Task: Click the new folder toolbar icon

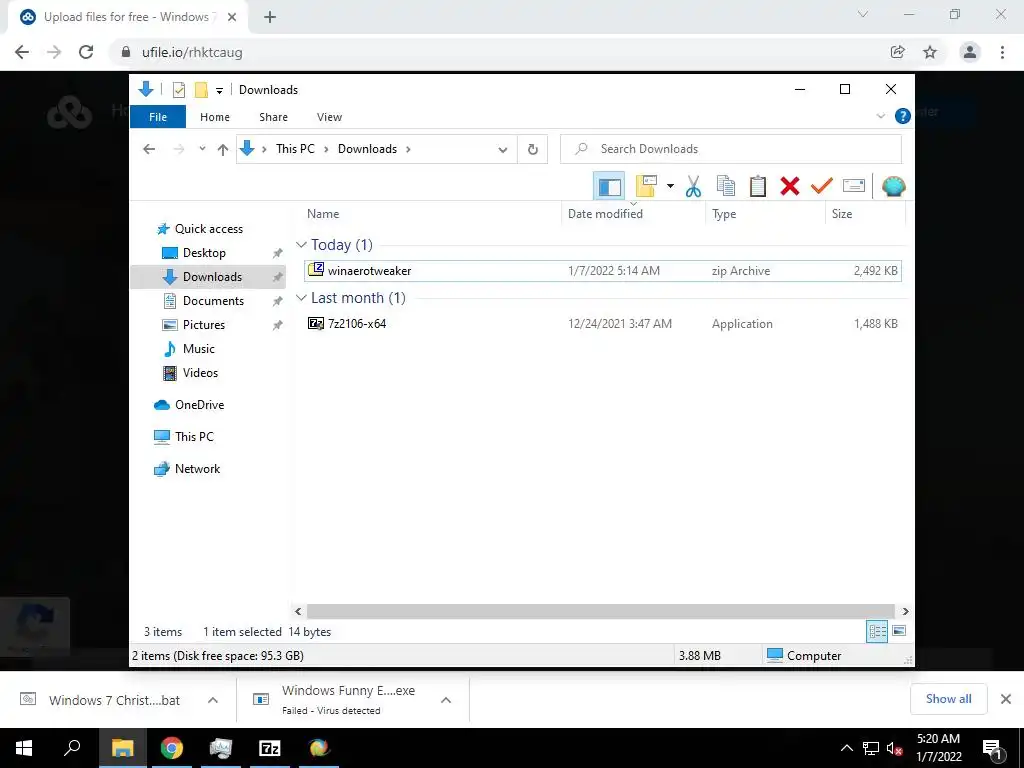Action: [647, 186]
